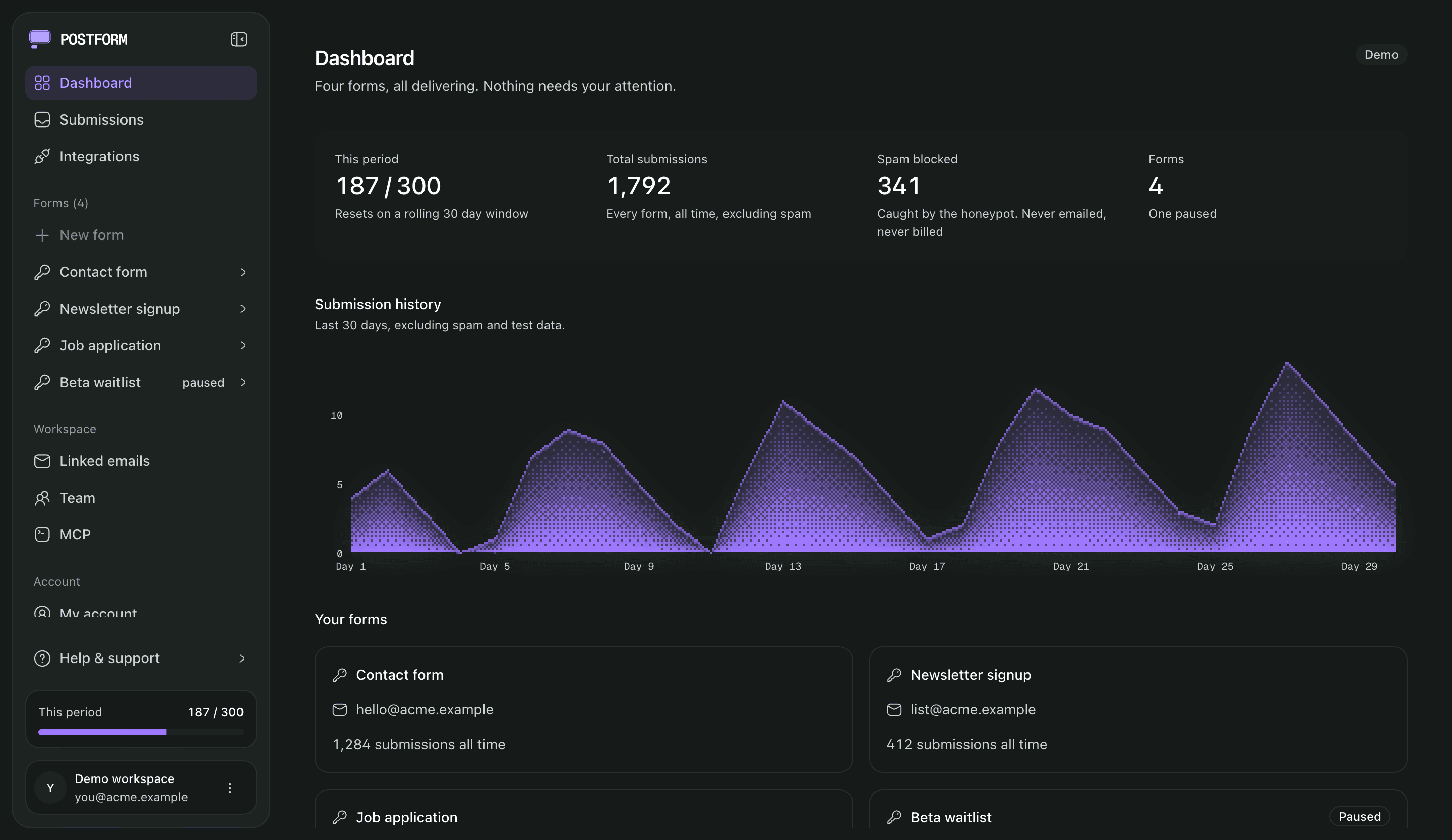The height and width of the screenshot is (840, 1452).
Task: Click the plus icon beside New form
Action: [42, 235]
